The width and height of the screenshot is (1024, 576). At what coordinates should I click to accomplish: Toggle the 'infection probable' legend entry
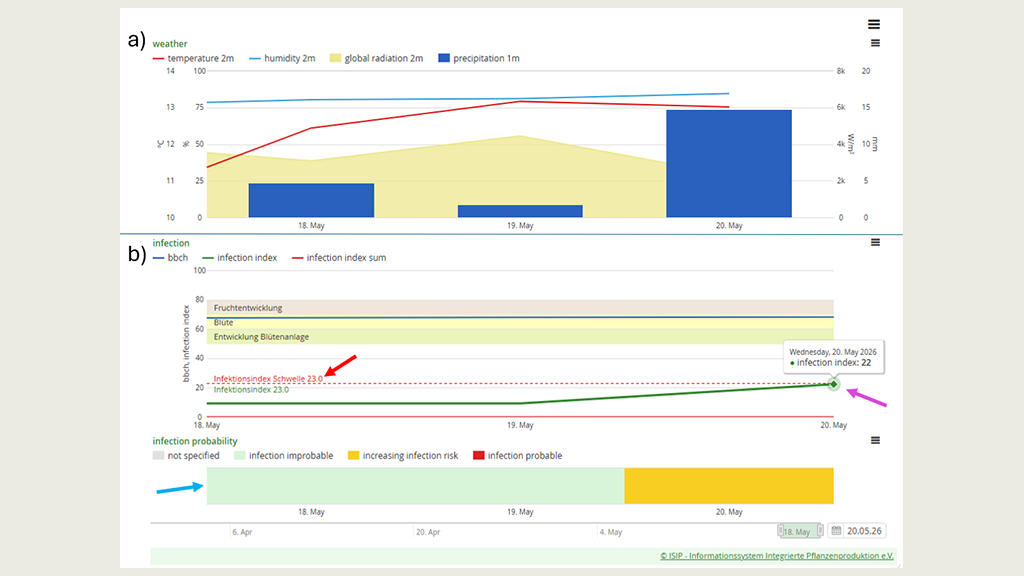[517, 455]
